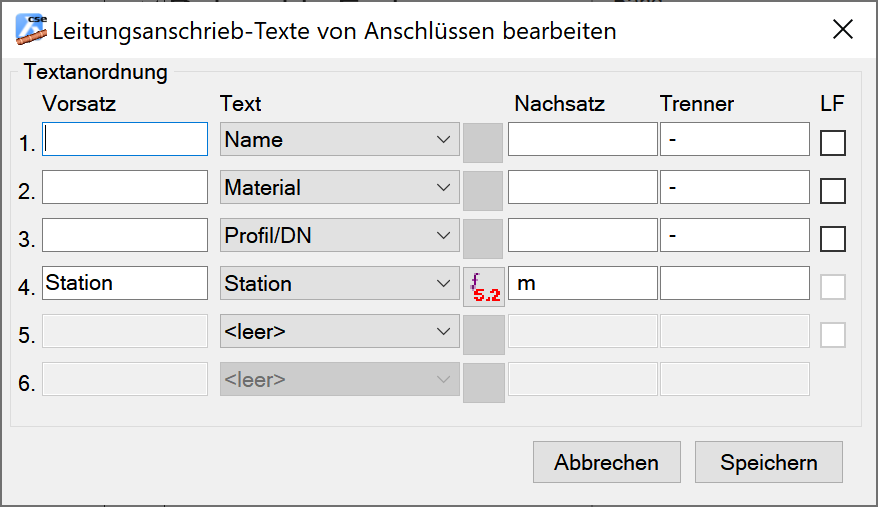Click the gray format button beside Profil/DN
This screenshot has width=878, height=507.
[x=484, y=238]
